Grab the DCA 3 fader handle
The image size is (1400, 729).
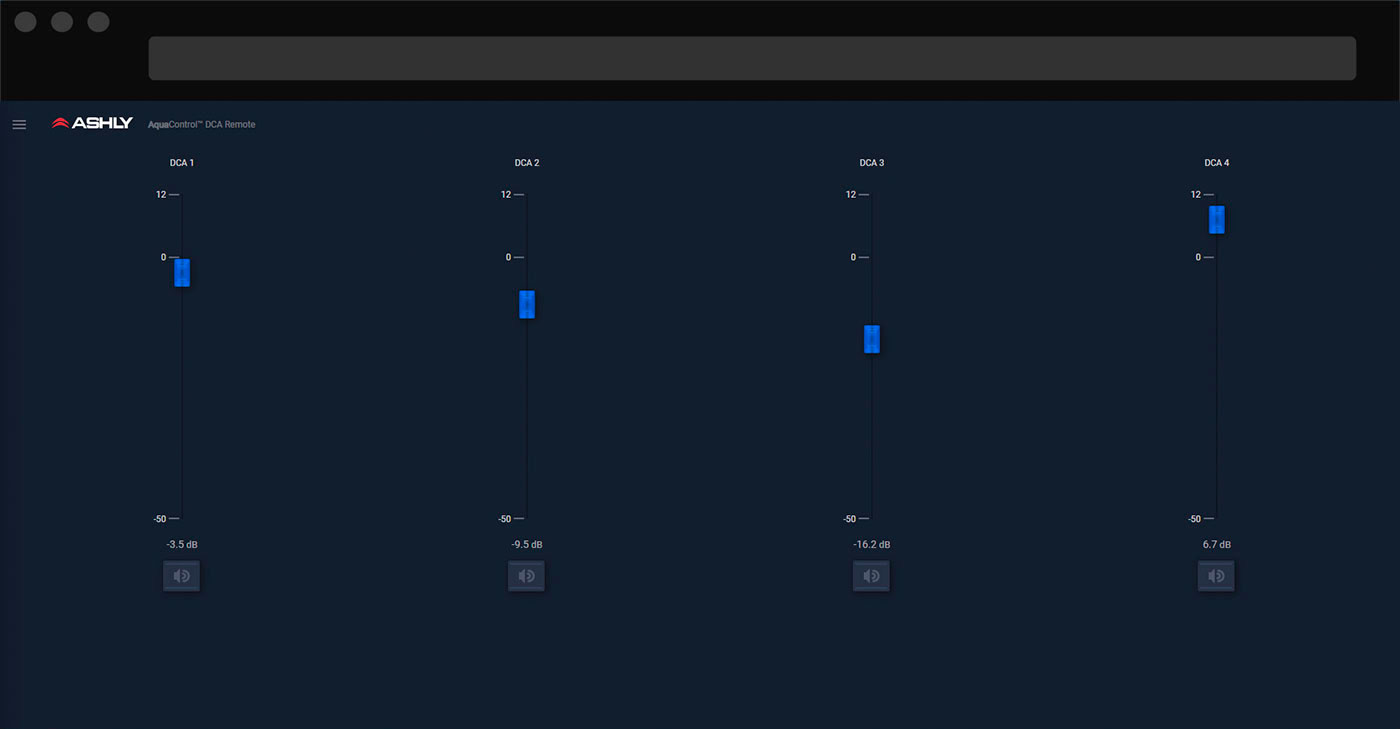(872, 339)
